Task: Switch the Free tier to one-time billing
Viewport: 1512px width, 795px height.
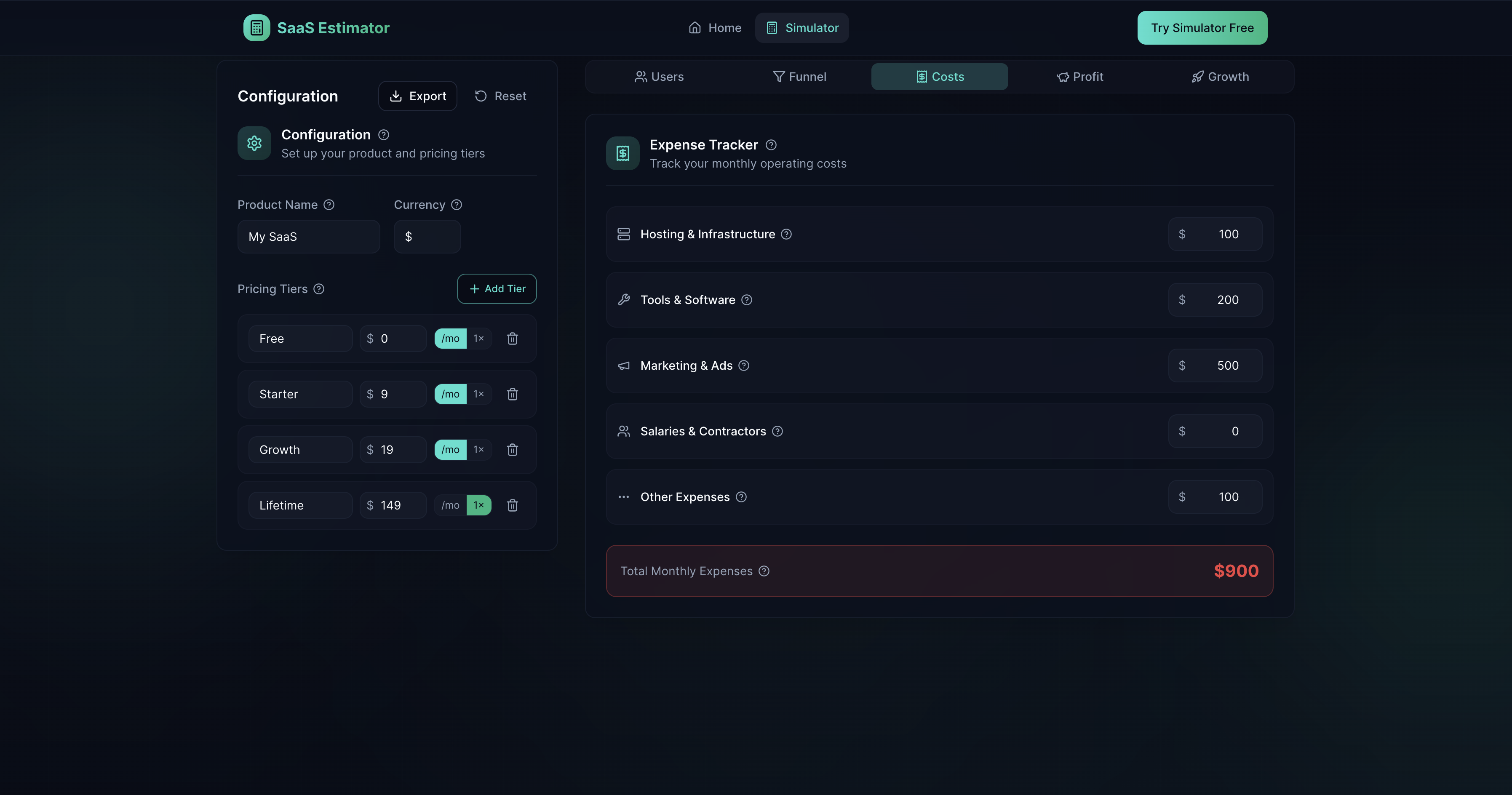Action: pyautogui.click(x=478, y=339)
